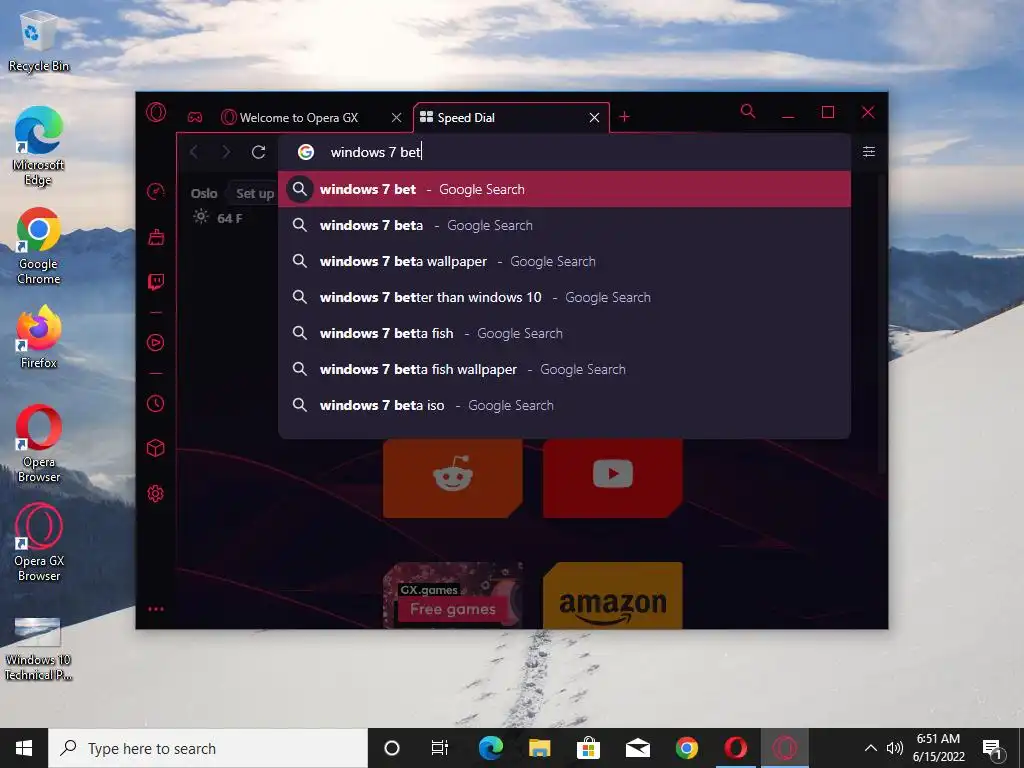
Task: Switch to the Welcome to Opera GX tab
Action: point(299,118)
